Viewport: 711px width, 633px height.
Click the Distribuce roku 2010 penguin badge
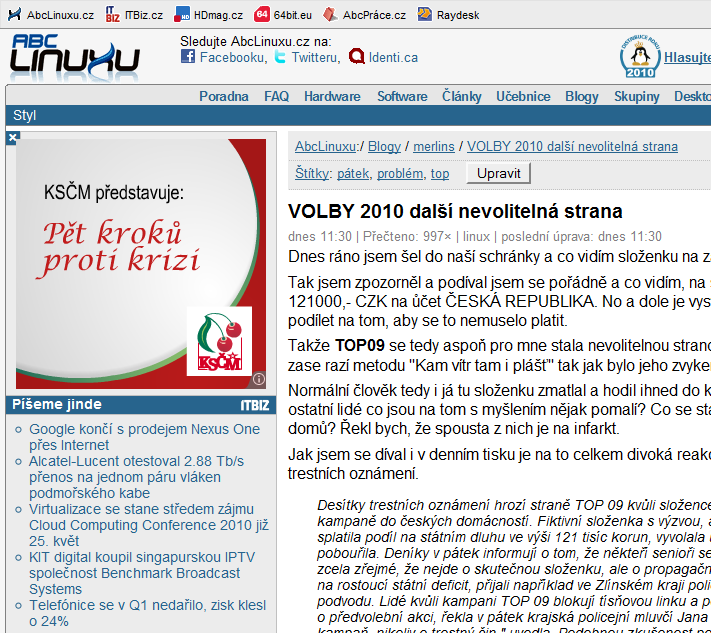click(x=640, y=56)
